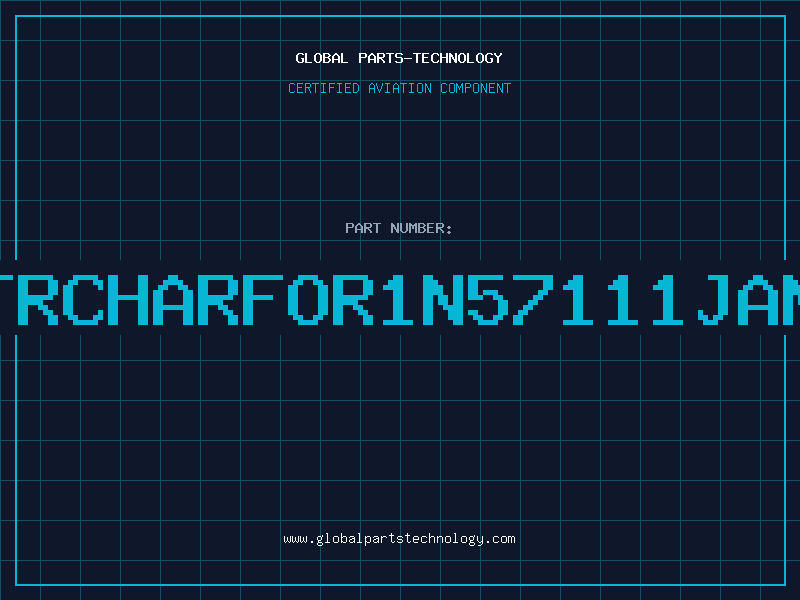The width and height of the screenshot is (800, 600).
Task: Open www.globalpartstechnology.com link
Action: 399,539
